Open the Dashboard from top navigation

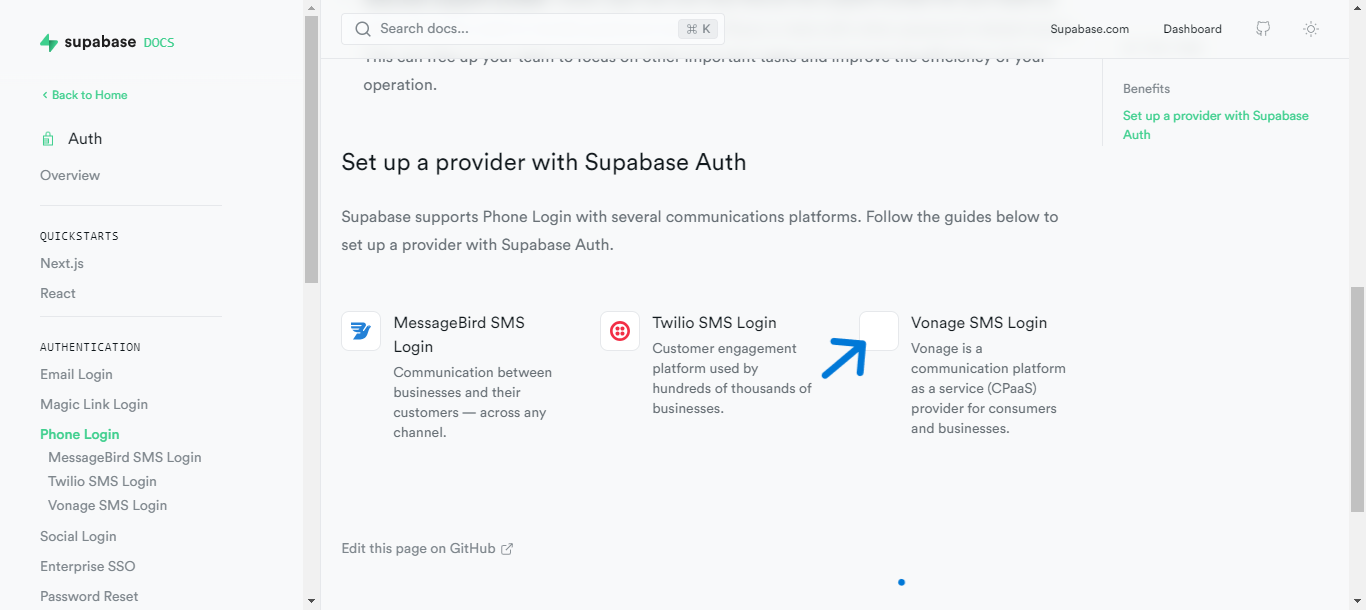1192,29
